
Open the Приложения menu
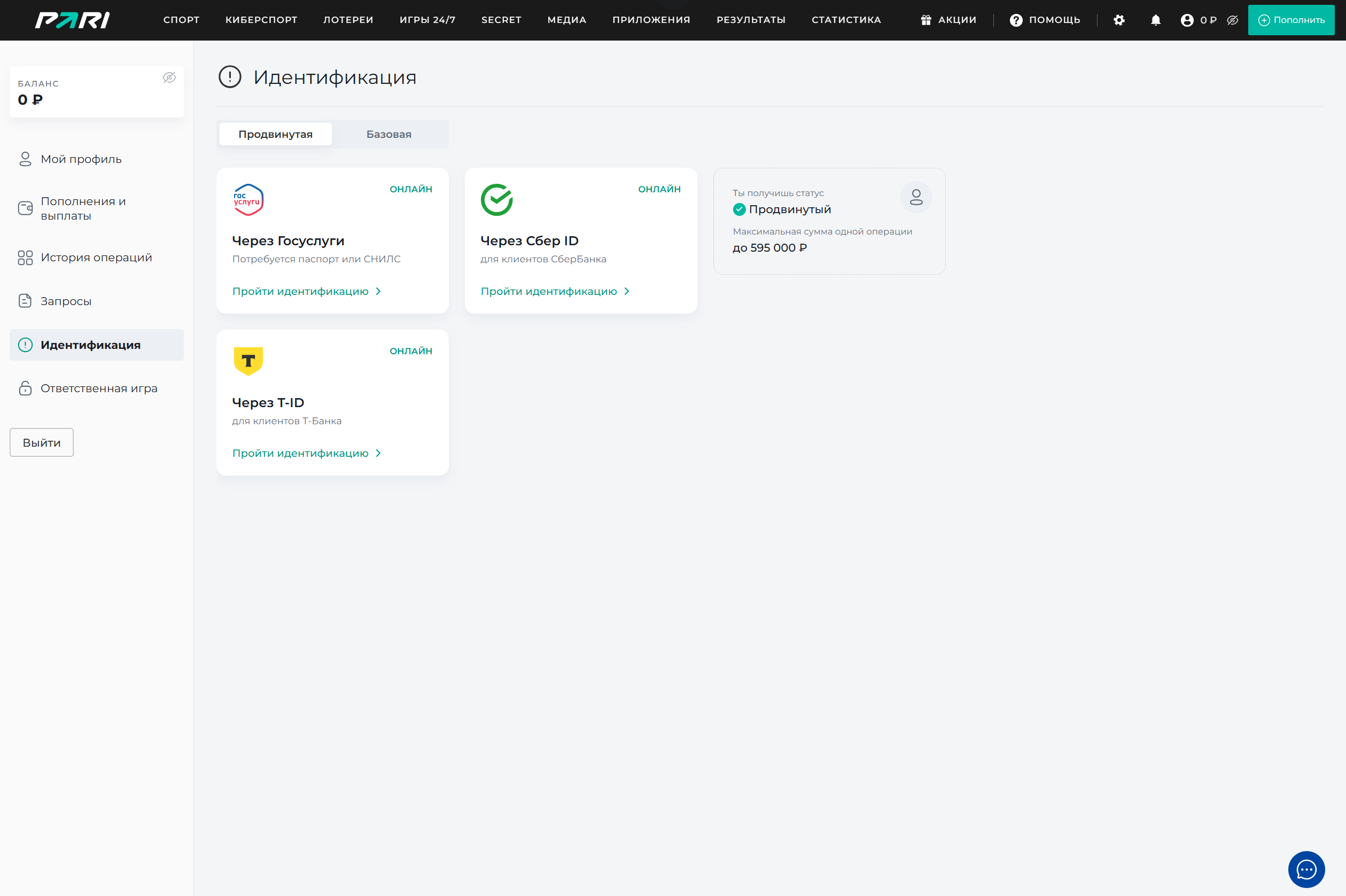651,20
